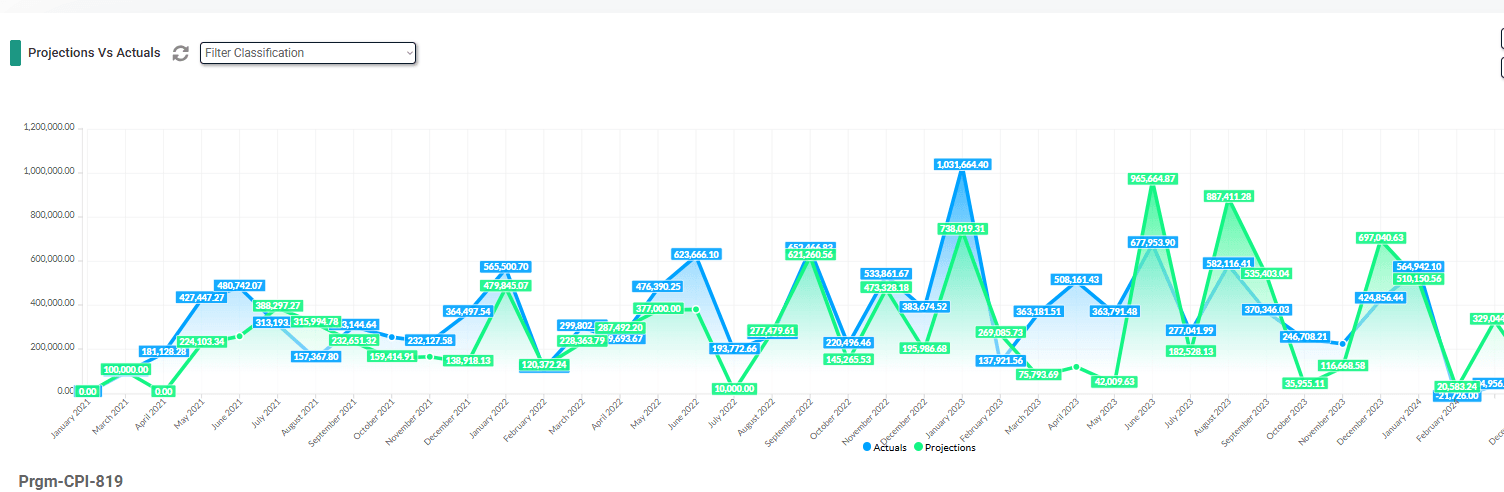Click the -21,726.00 actuals label
The image size is (1504, 492).
tap(1457, 396)
